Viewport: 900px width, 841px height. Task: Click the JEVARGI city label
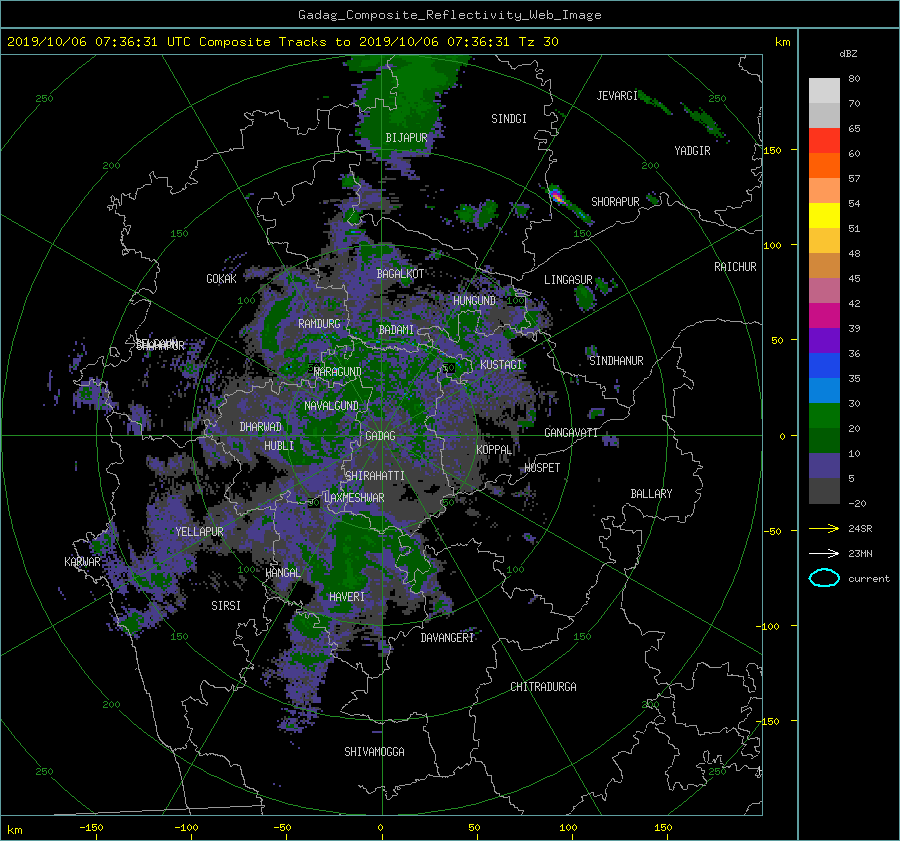[617, 96]
